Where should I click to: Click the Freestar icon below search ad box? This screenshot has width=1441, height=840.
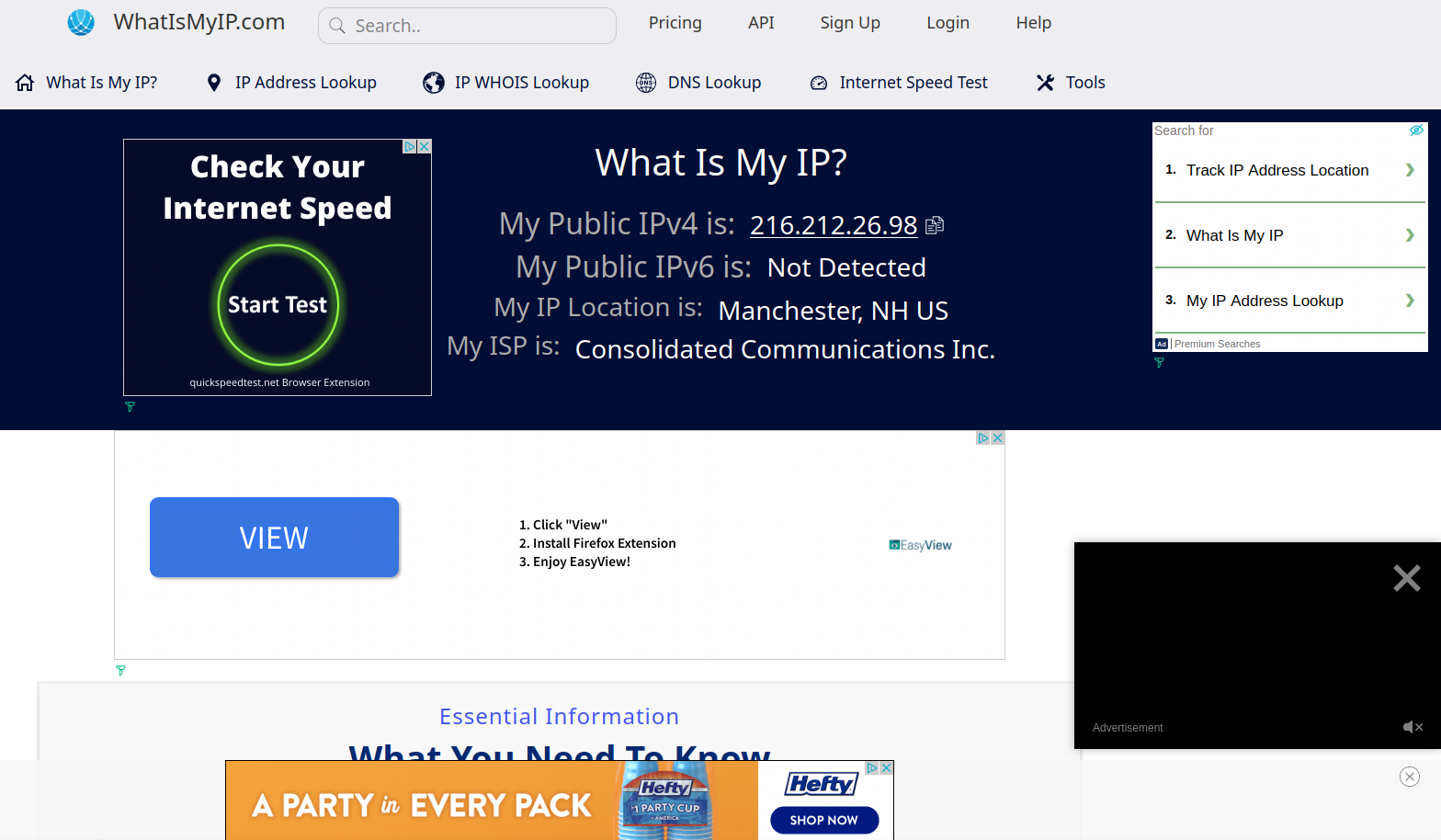click(1159, 363)
